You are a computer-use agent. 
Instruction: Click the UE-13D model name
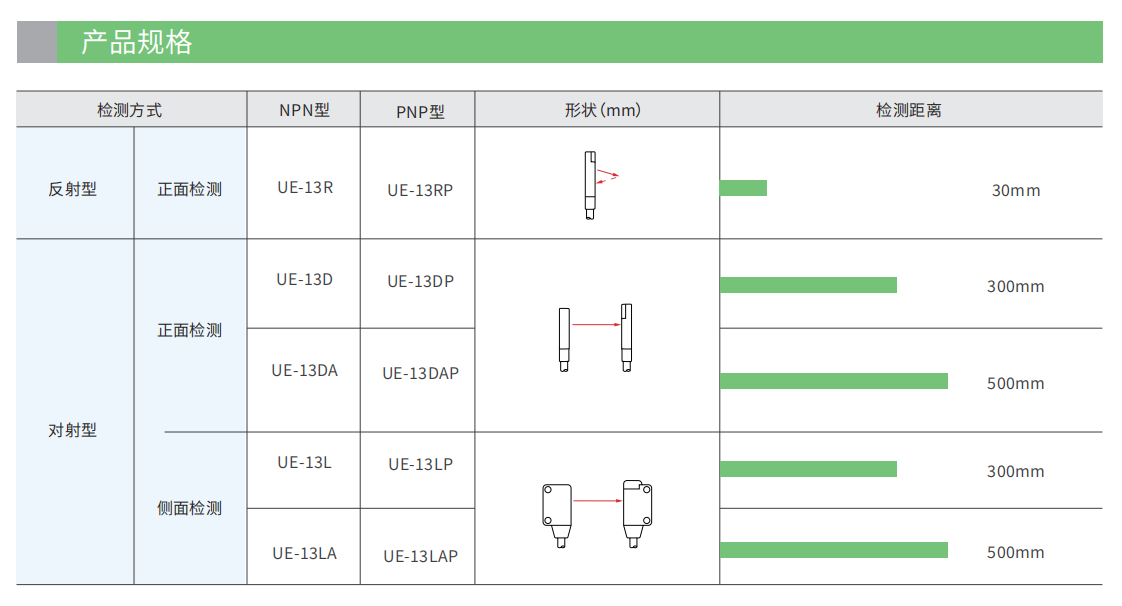coord(305,280)
